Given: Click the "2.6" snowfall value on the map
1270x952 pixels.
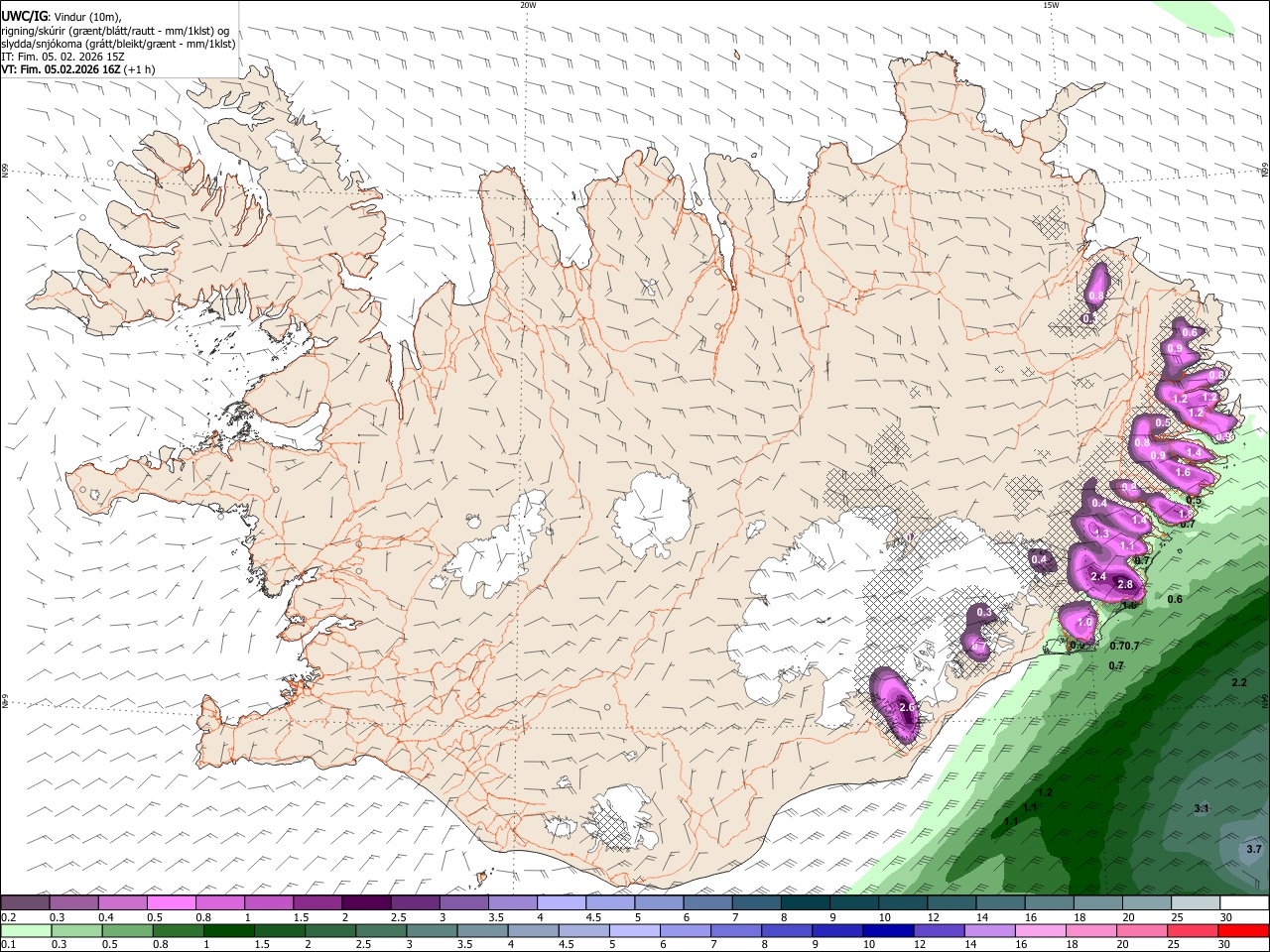Looking at the screenshot, I should pos(906,707).
